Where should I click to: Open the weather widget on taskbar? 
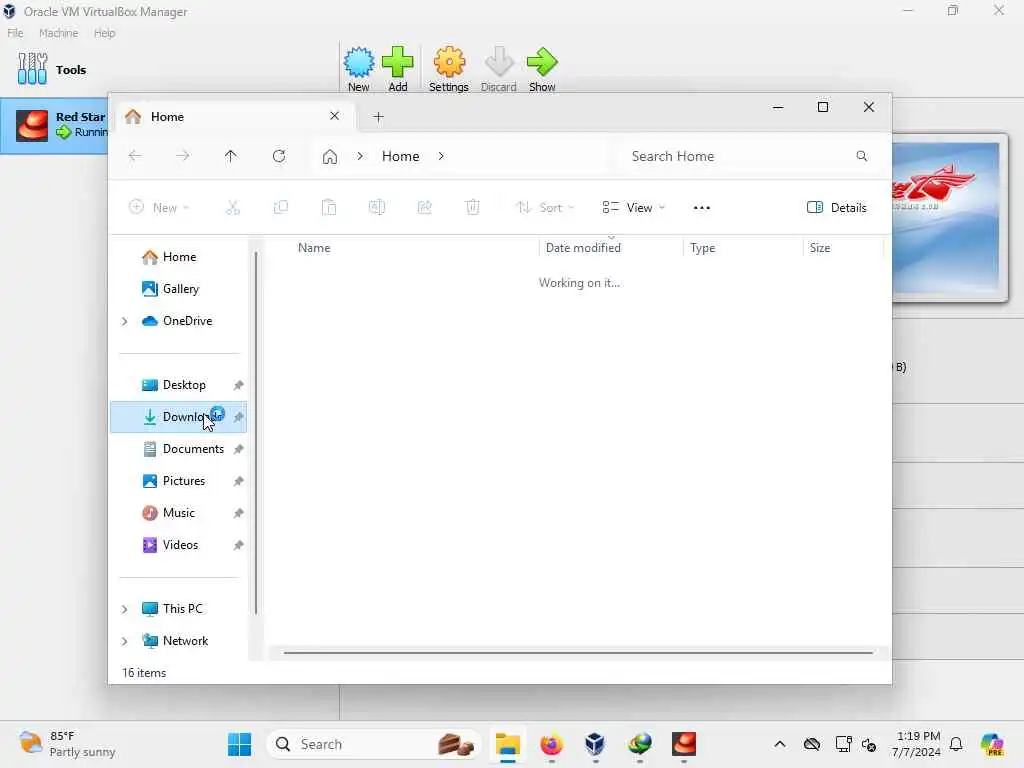(67, 744)
